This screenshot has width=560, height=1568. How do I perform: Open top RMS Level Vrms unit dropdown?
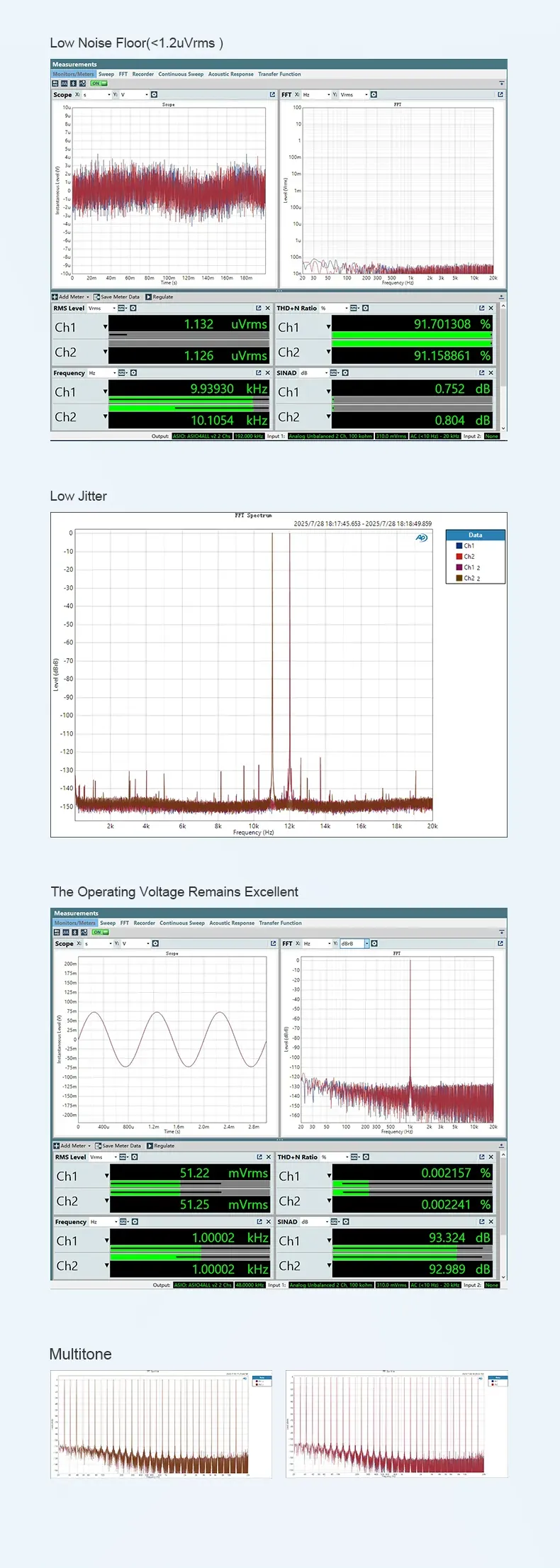point(114,308)
